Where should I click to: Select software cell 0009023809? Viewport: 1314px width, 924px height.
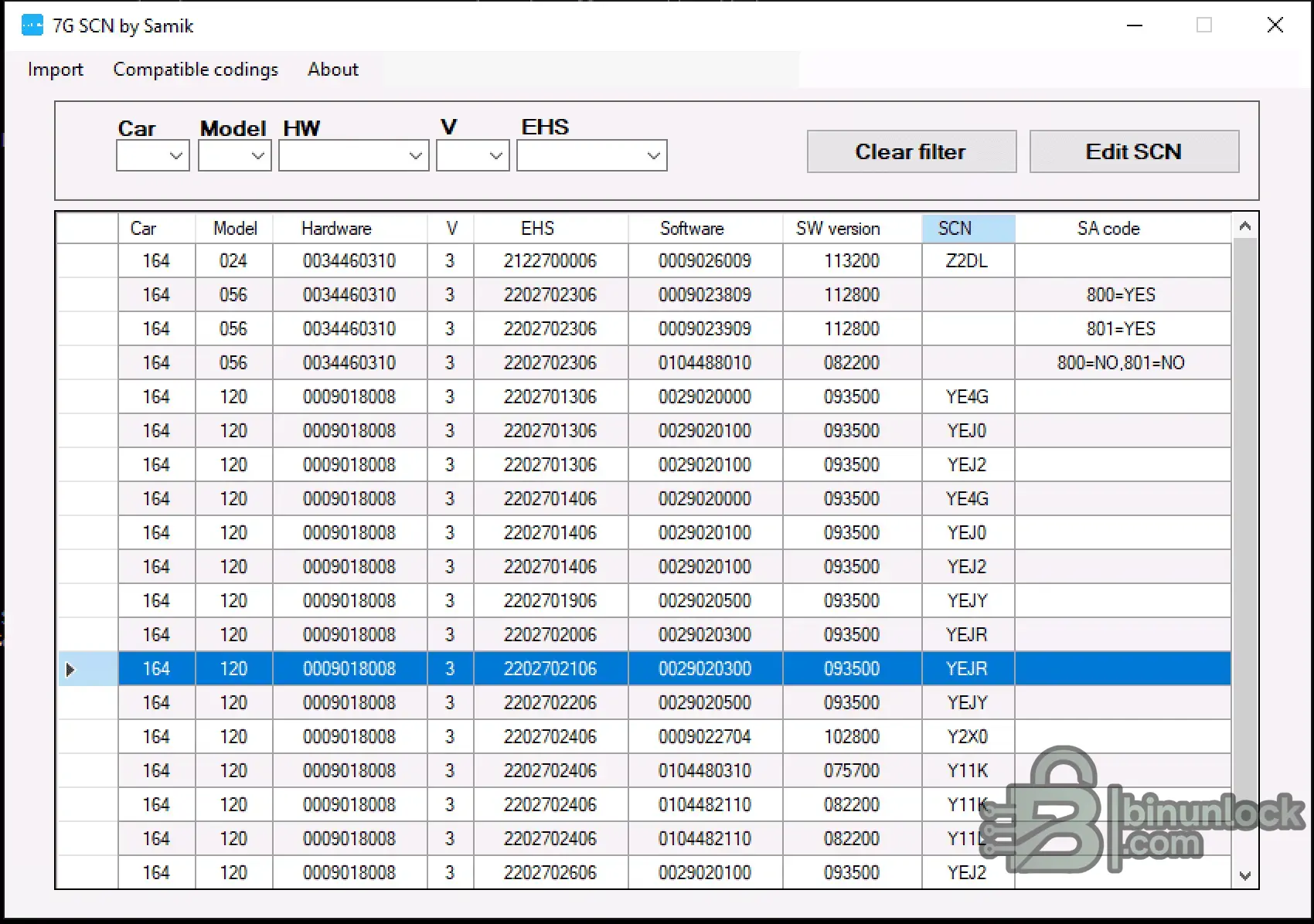tap(706, 295)
